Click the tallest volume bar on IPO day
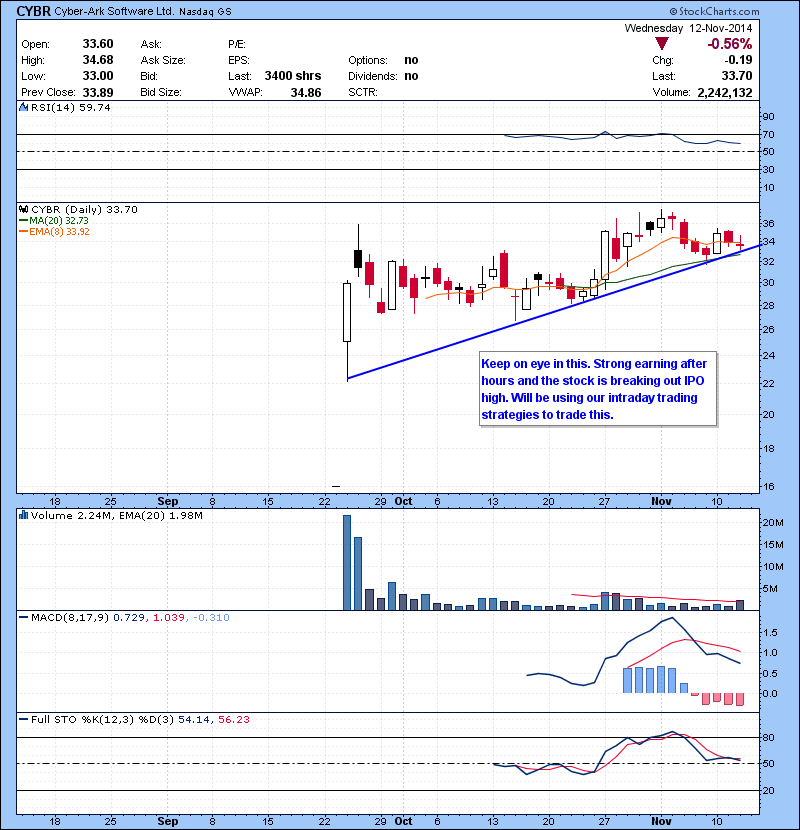Screen dimensions: 800x830 coord(347,562)
